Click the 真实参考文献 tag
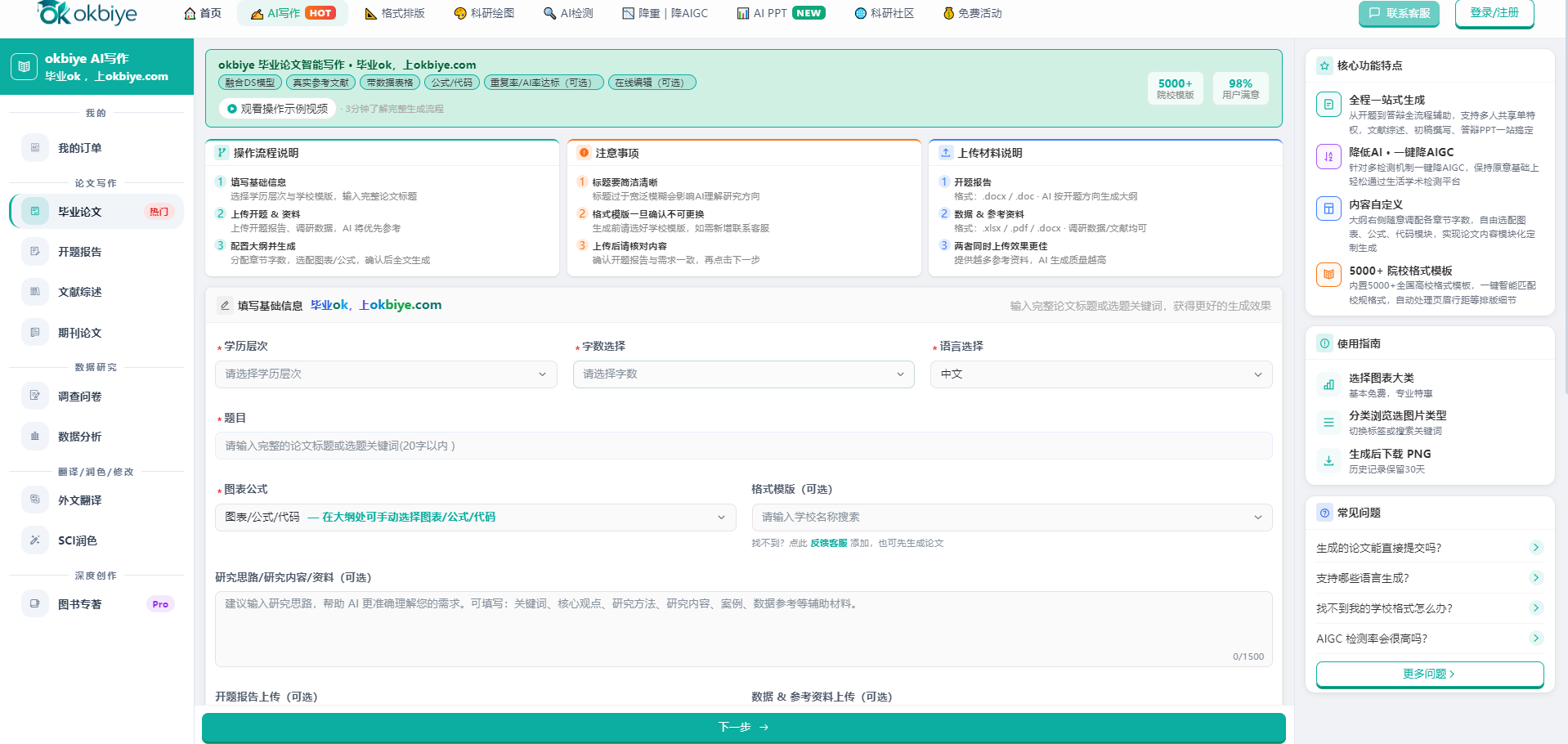The height and width of the screenshot is (744, 1568). (x=320, y=83)
